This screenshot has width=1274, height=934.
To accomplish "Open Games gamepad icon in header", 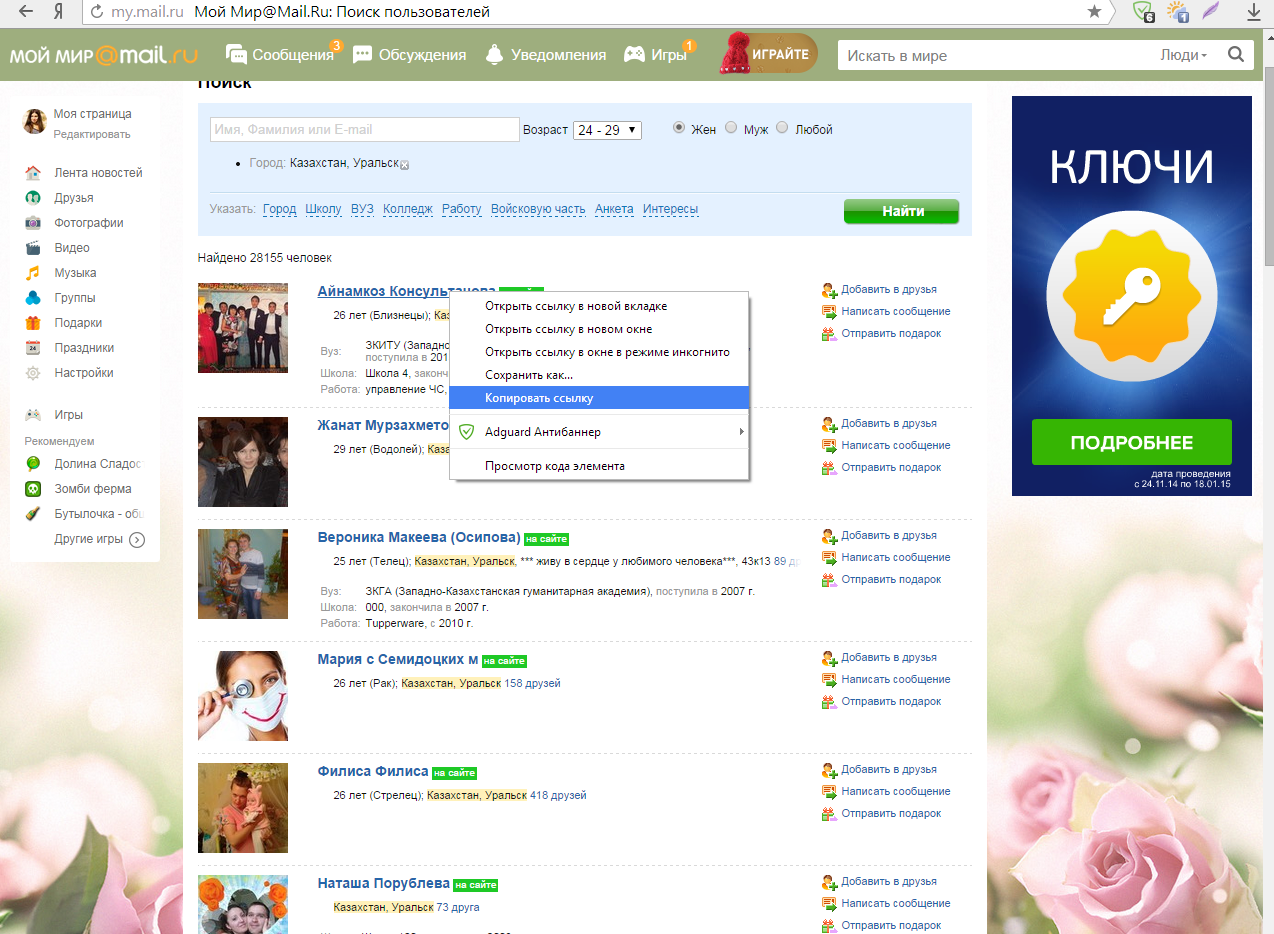I will [634, 55].
